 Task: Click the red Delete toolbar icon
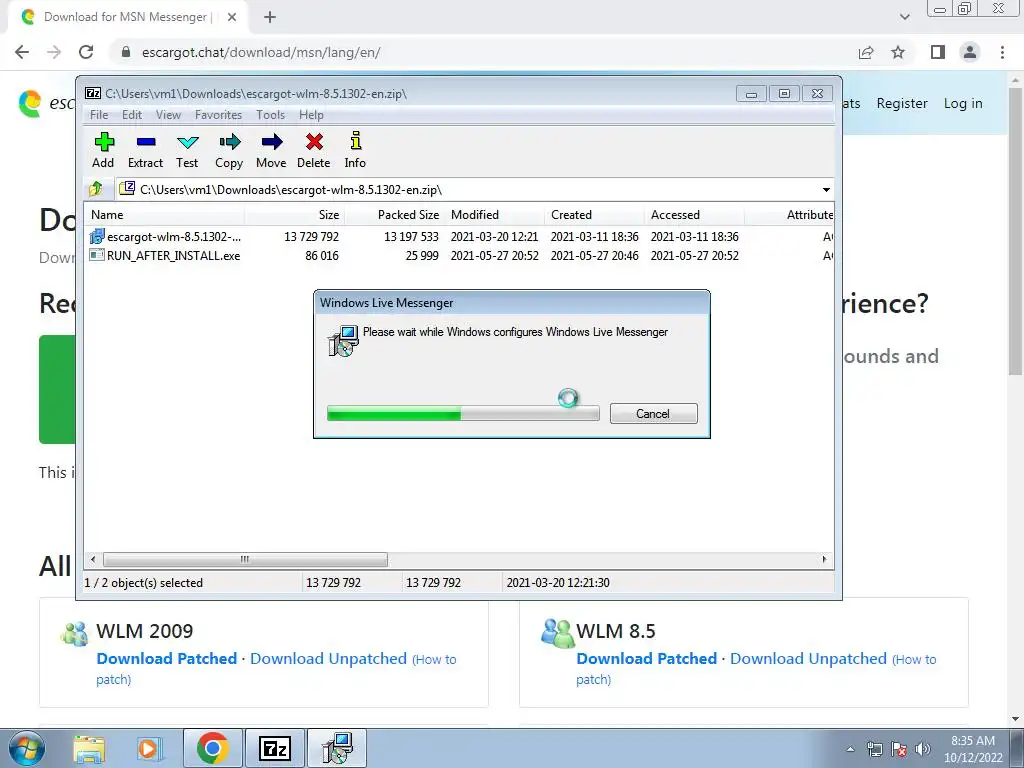point(314,142)
